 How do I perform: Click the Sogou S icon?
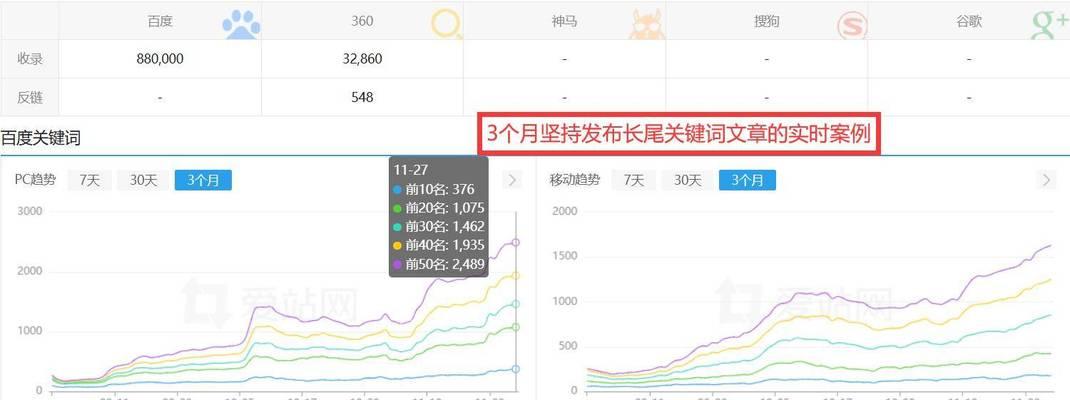click(851, 27)
